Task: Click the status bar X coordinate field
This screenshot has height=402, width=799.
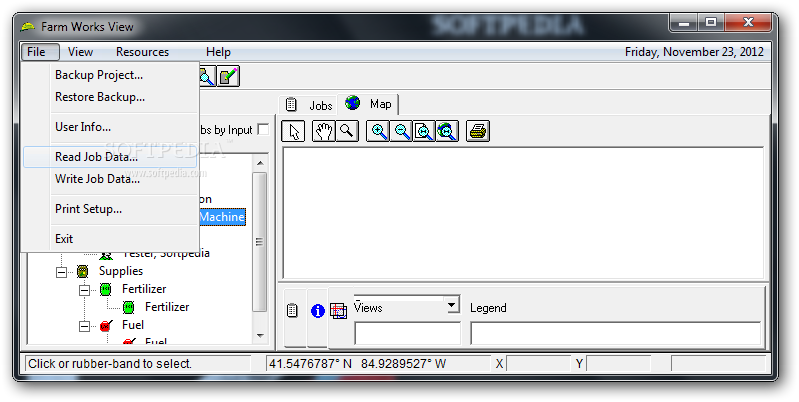Action: coord(538,364)
